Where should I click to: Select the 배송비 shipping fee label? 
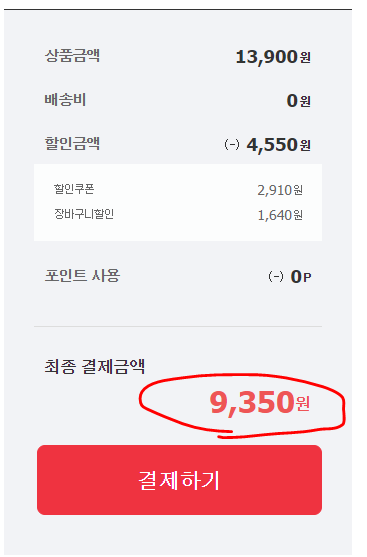click(x=65, y=100)
